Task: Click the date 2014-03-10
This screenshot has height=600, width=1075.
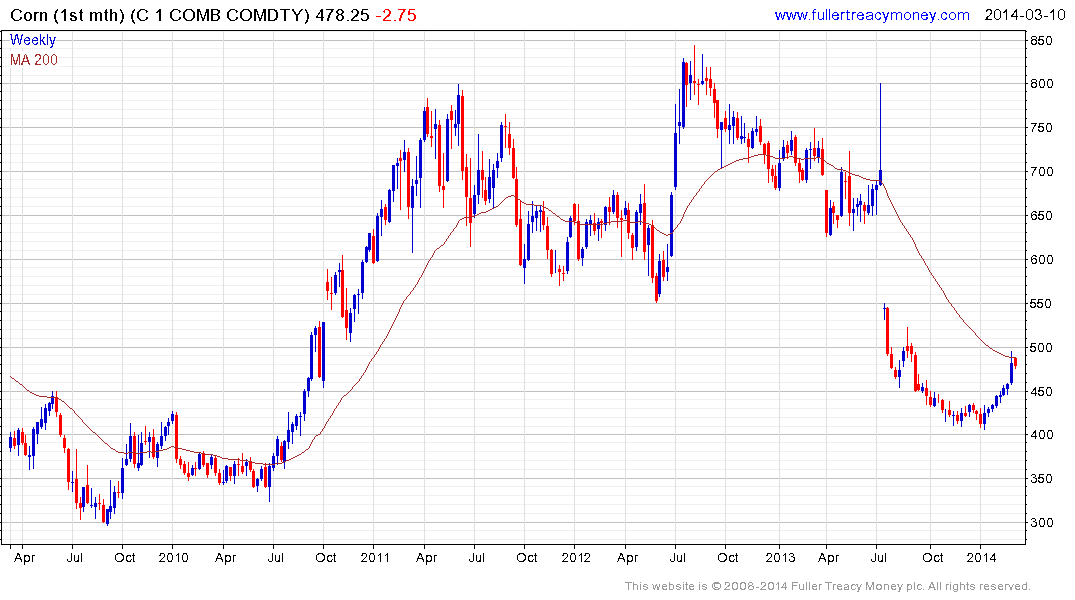Action: point(1024,15)
